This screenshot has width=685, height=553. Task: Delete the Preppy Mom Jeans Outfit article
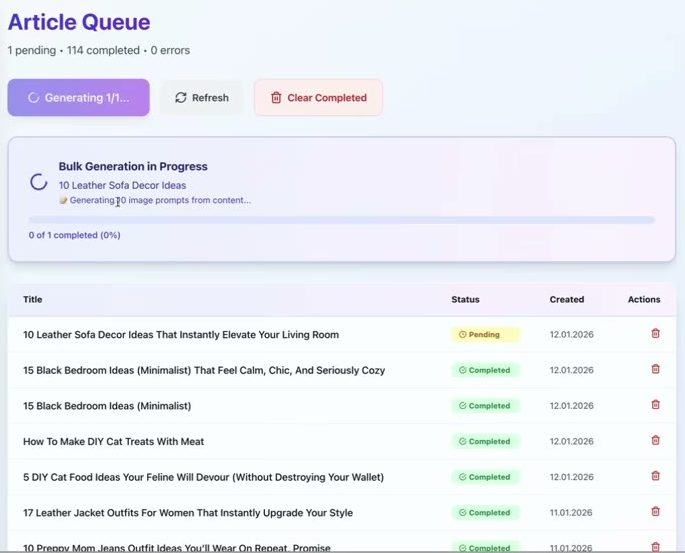point(655,546)
